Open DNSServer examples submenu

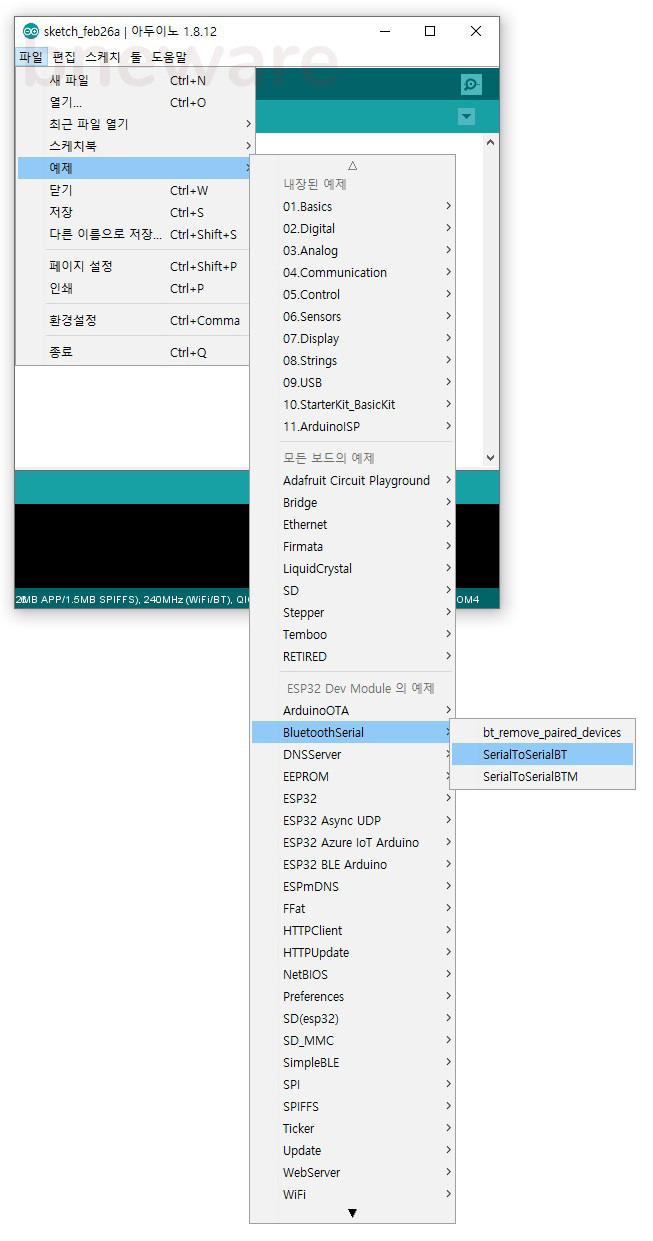click(352, 754)
